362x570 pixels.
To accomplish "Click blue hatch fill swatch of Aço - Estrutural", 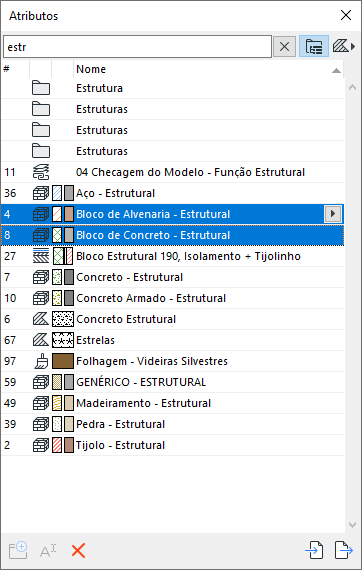I will pos(57,193).
